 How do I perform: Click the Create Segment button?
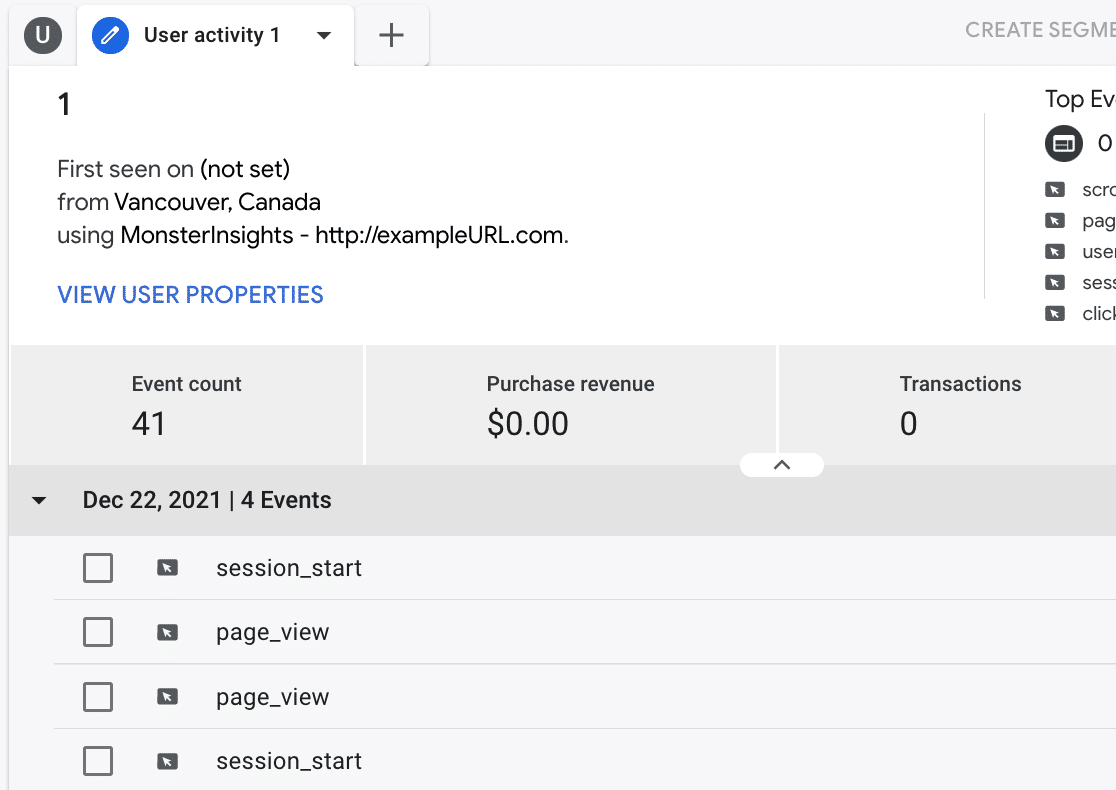[x=1040, y=30]
